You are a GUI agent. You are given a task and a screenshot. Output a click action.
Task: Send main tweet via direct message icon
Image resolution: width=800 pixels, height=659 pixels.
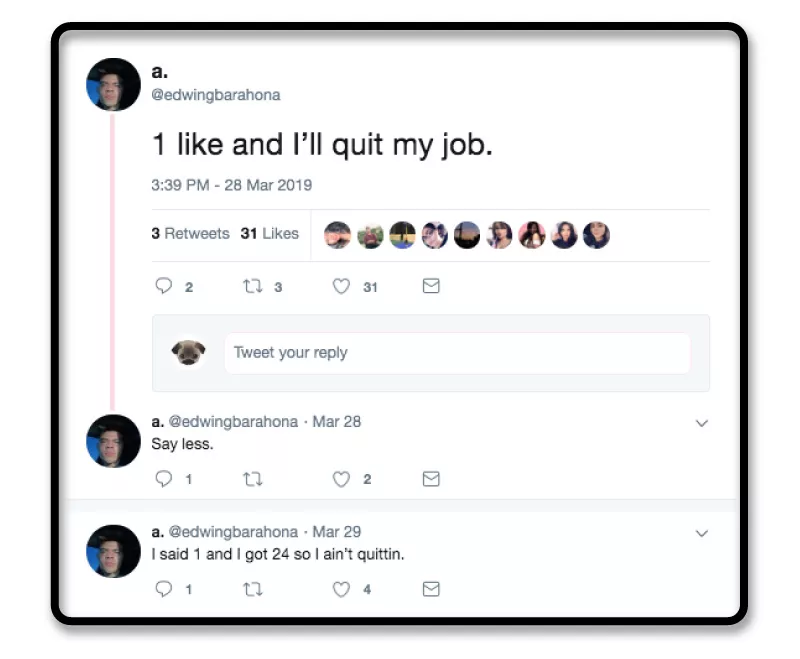point(431,287)
